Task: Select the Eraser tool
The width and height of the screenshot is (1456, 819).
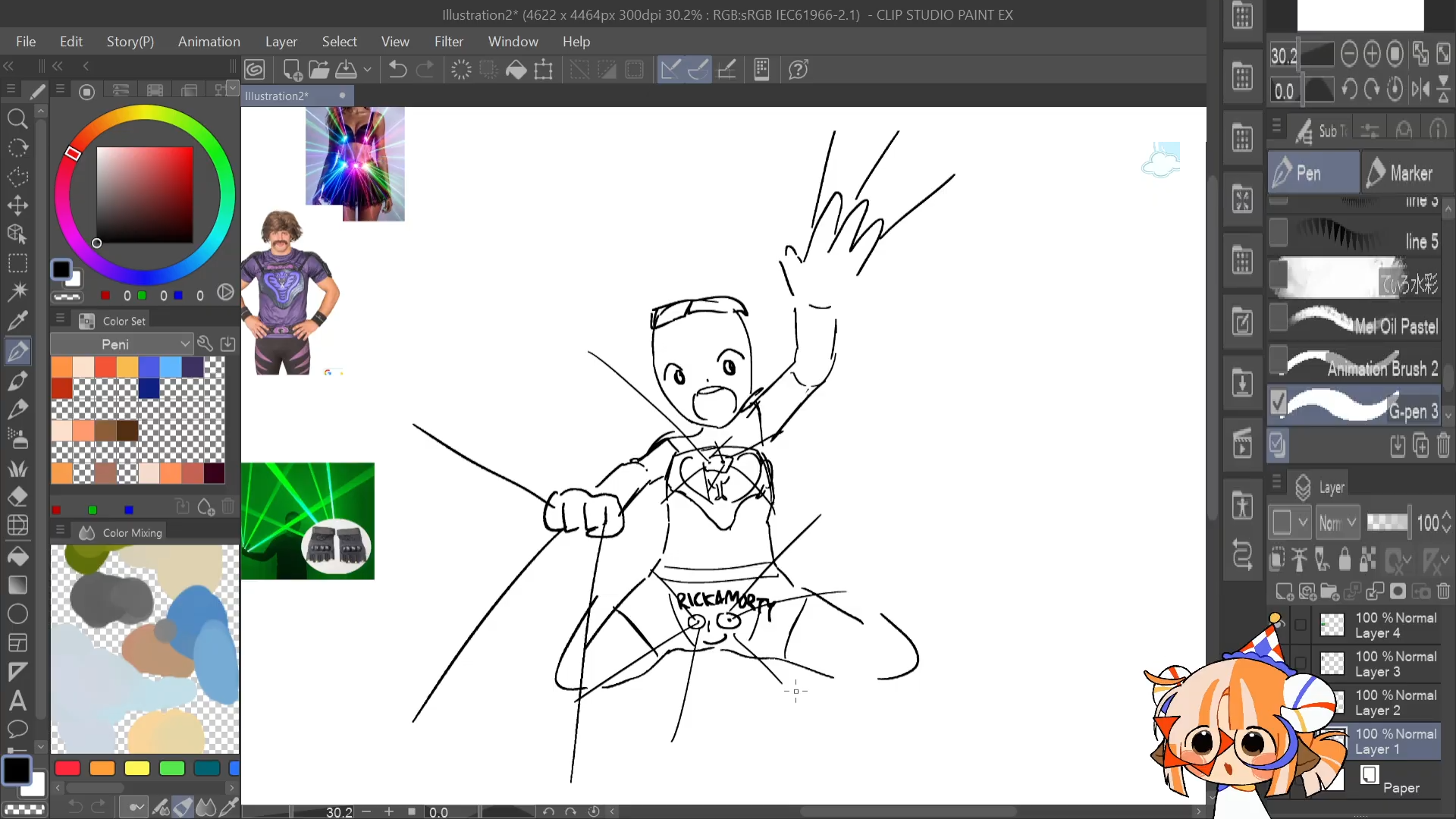Action: [17, 497]
